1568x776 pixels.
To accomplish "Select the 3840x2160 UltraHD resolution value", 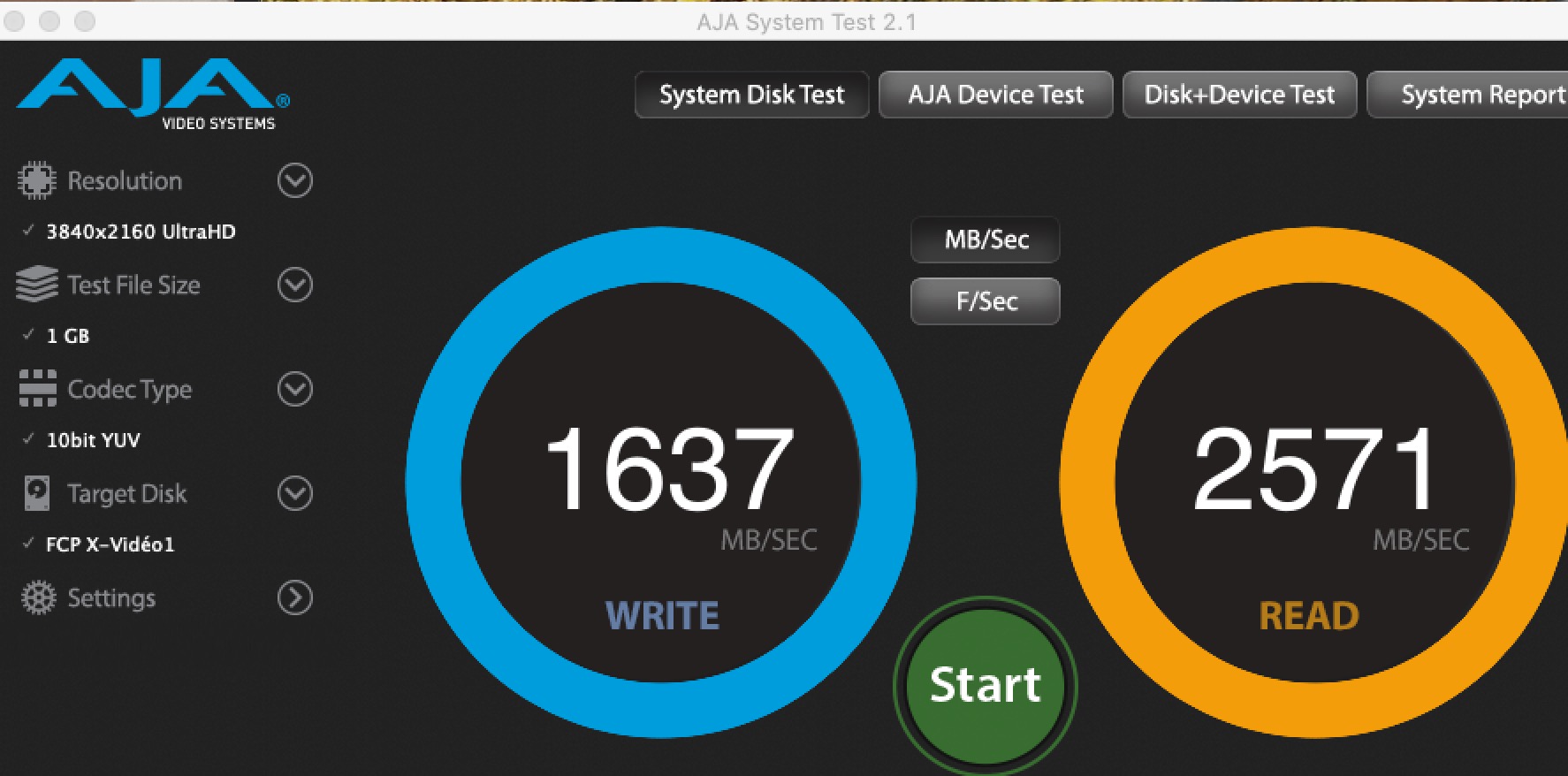I will click(x=141, y=232).
